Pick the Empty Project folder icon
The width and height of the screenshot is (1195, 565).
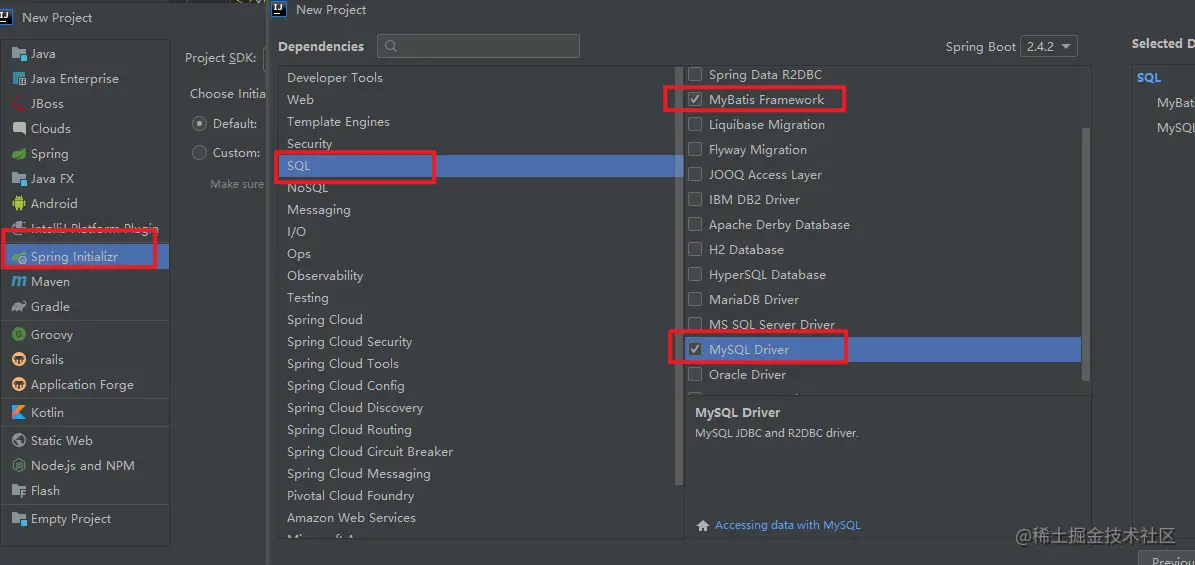point(19,519)
